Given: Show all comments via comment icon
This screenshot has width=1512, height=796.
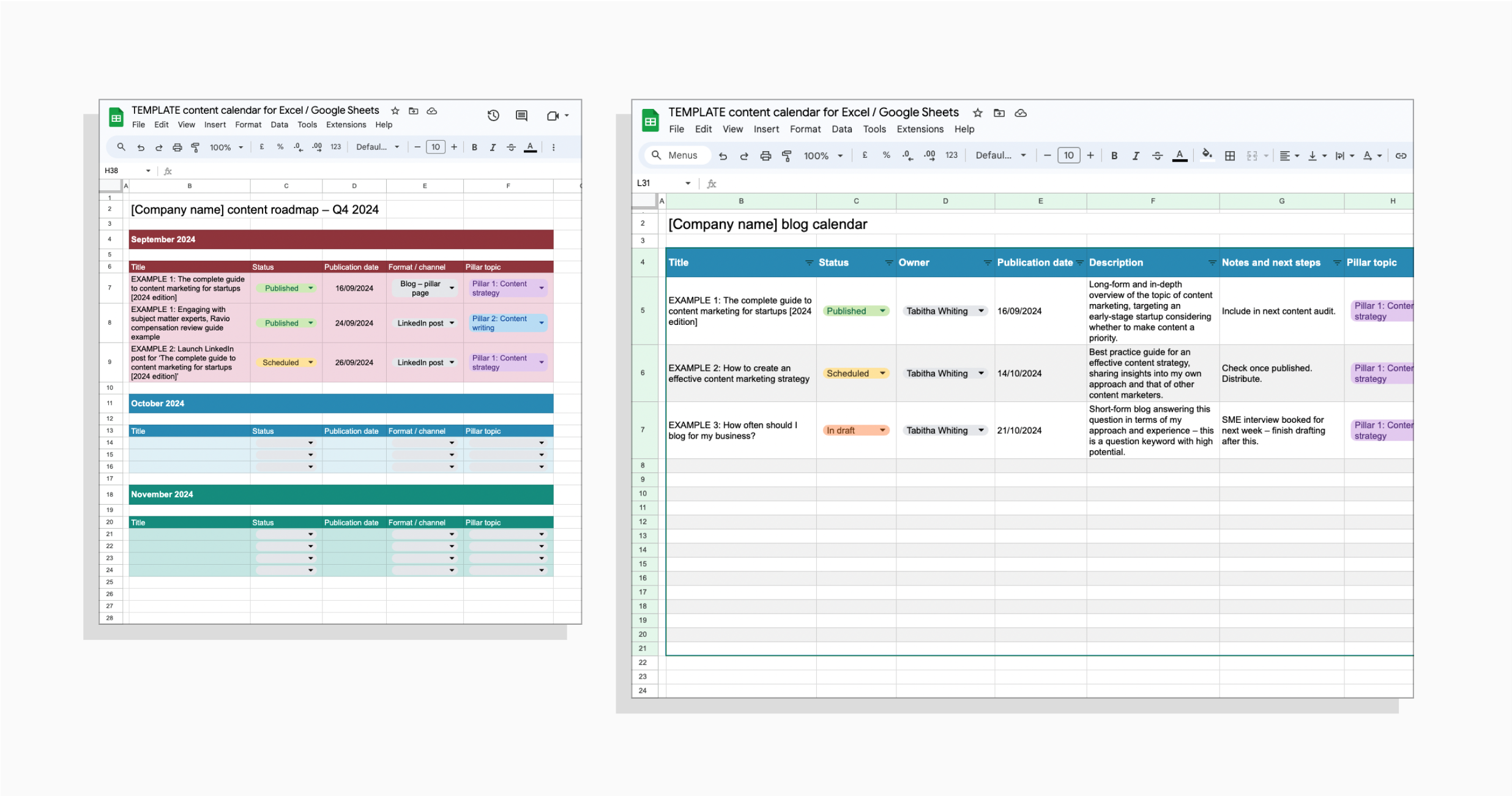Looking at the screenshot, I should tap(521, 115).
